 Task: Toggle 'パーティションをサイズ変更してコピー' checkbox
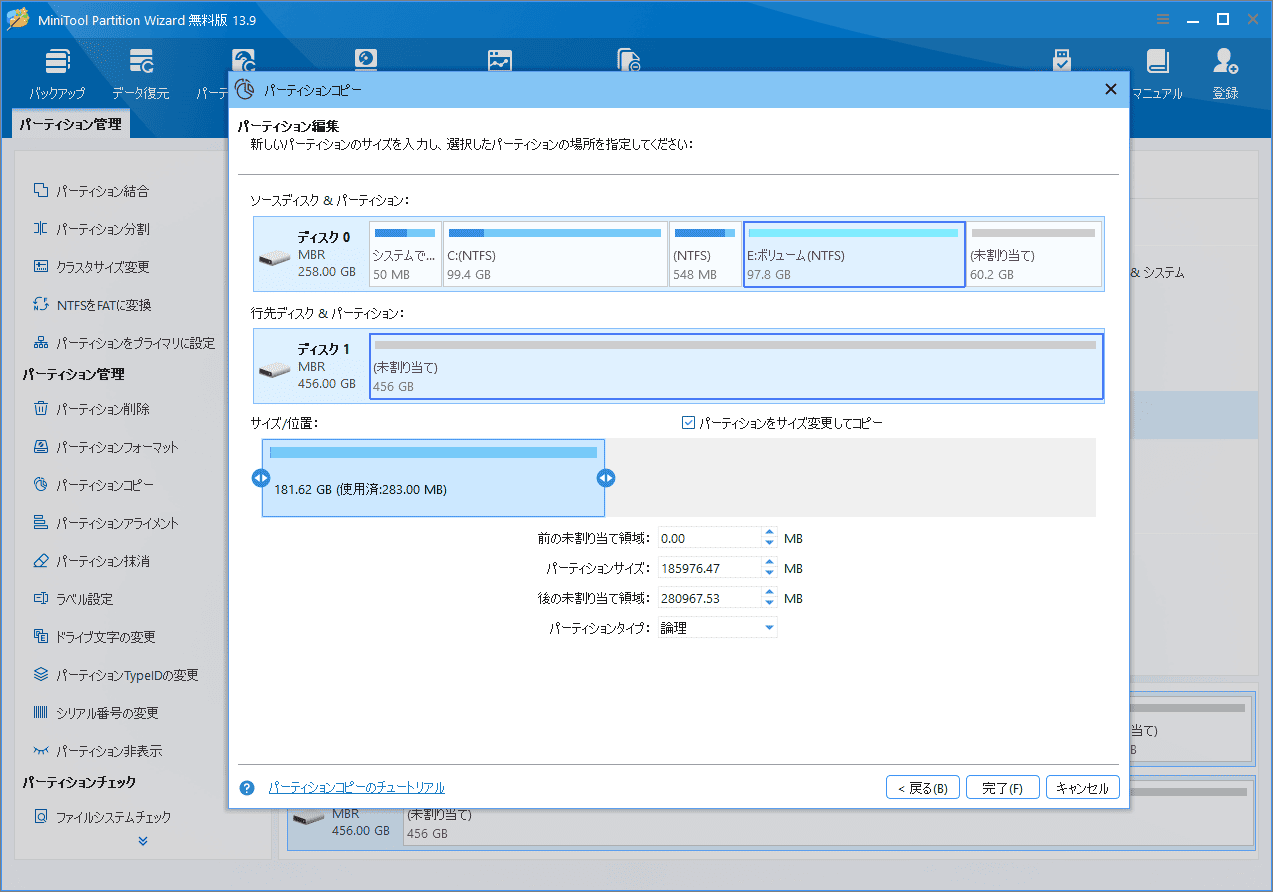point(688,423)
